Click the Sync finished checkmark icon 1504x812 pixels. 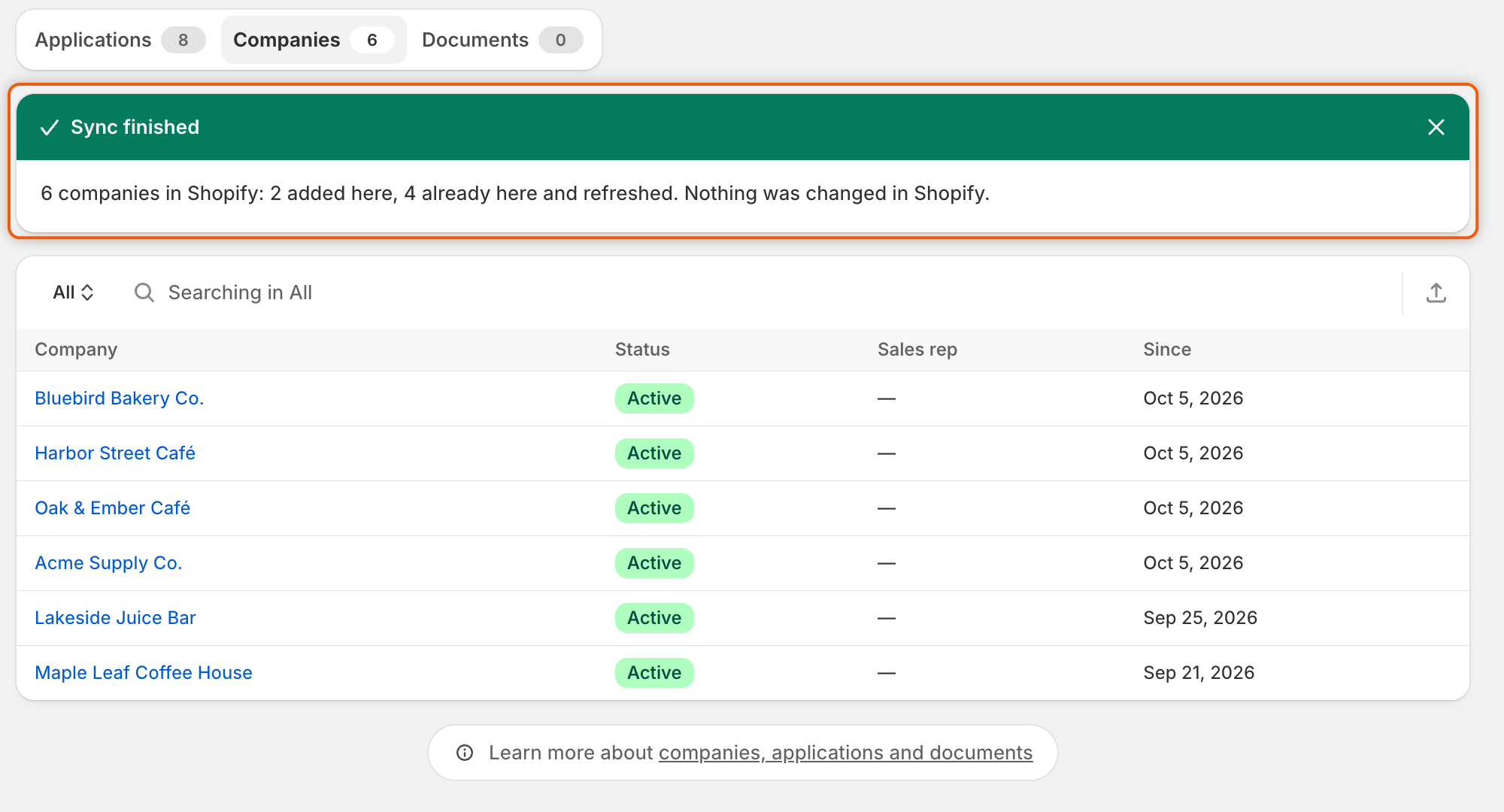point(49,127)
